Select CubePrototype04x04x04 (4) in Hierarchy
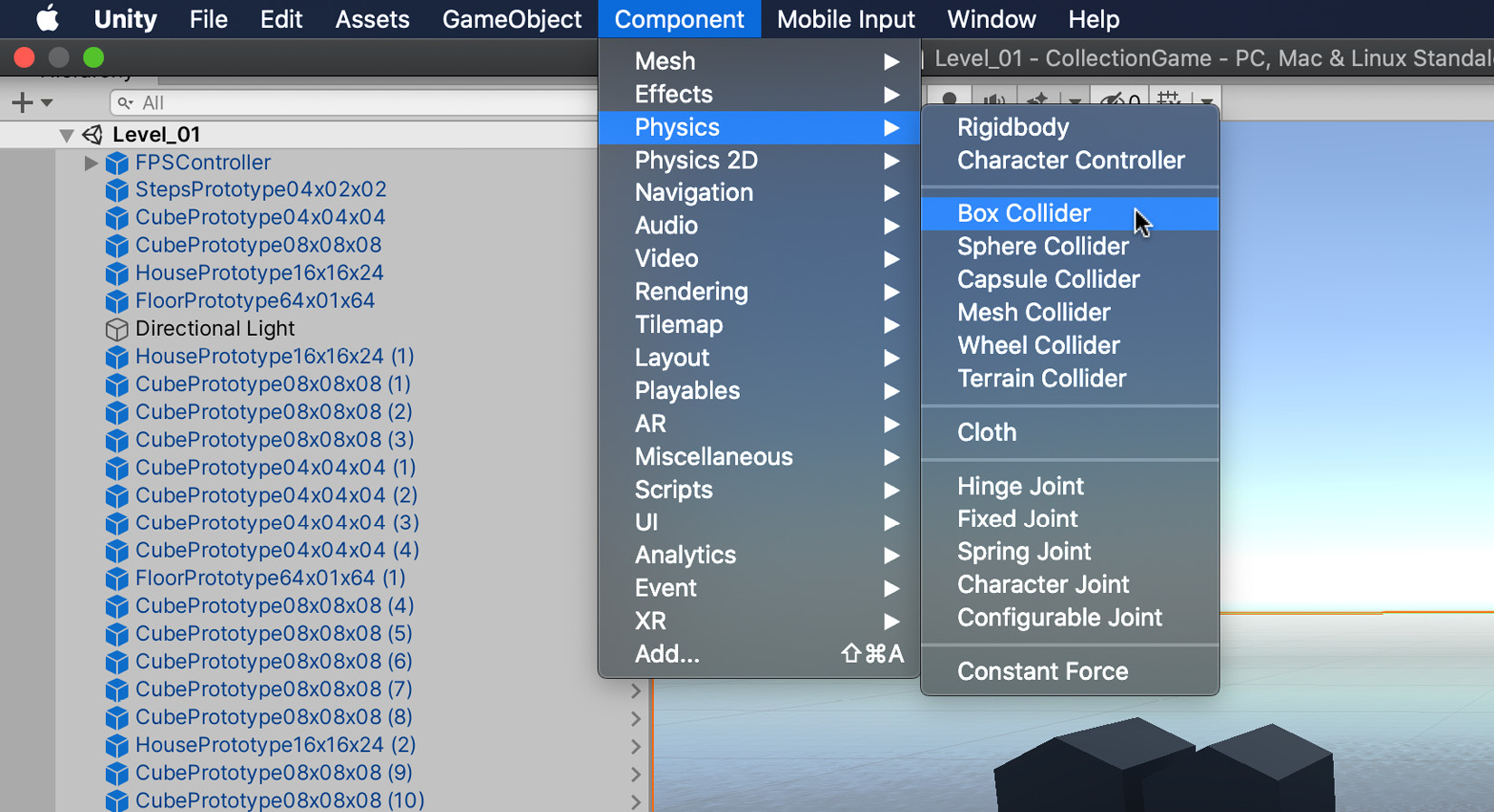Screen dimensions: 1494x812 click(x=277, y=550)
